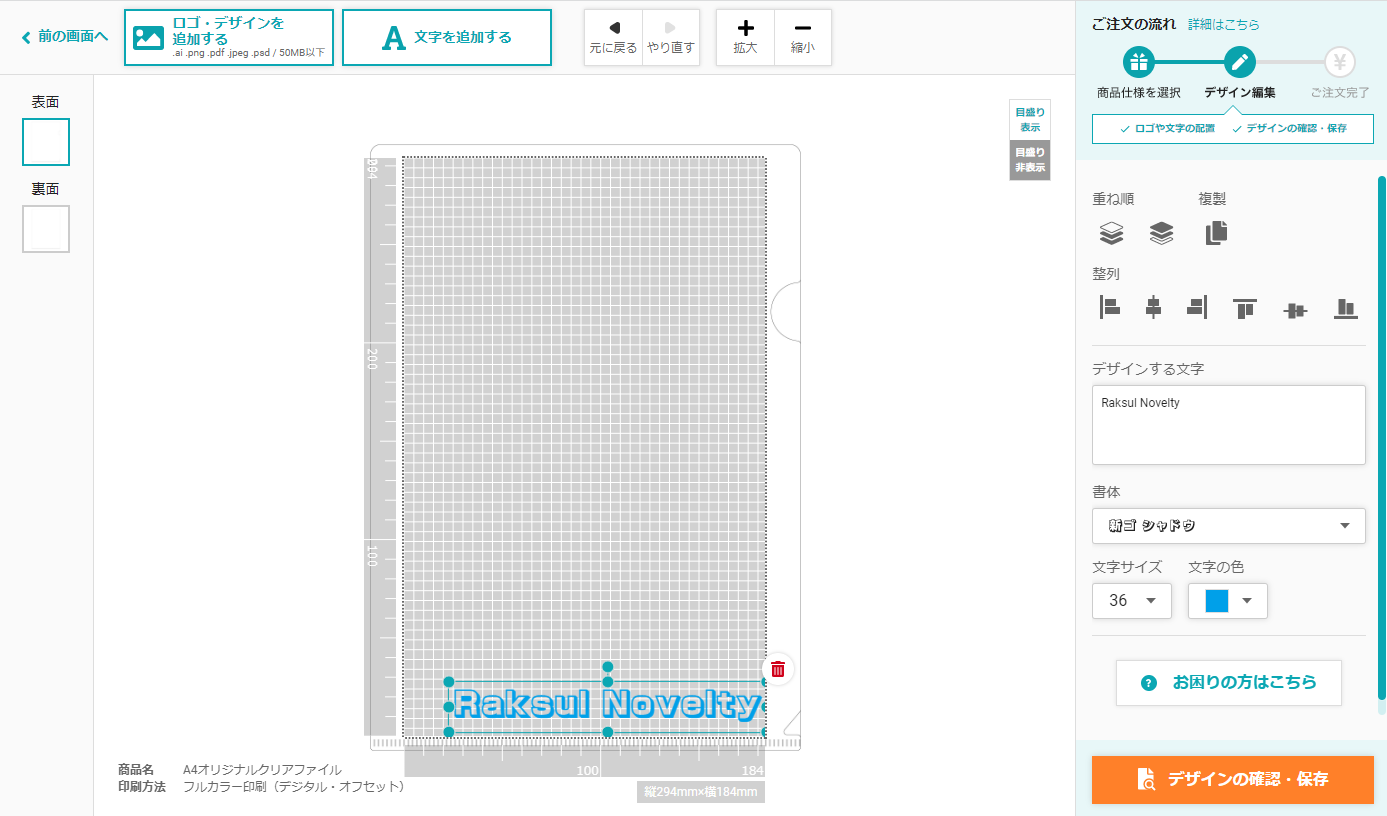Redo with やり直す button
The width and height of the screenshot is (1387, 816).
671,38
